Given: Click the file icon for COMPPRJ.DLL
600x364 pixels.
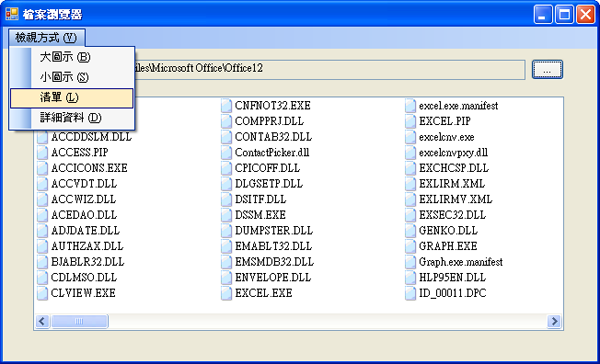Looking at the screenshot, I should pyautogui.click(x=227, y=121).
